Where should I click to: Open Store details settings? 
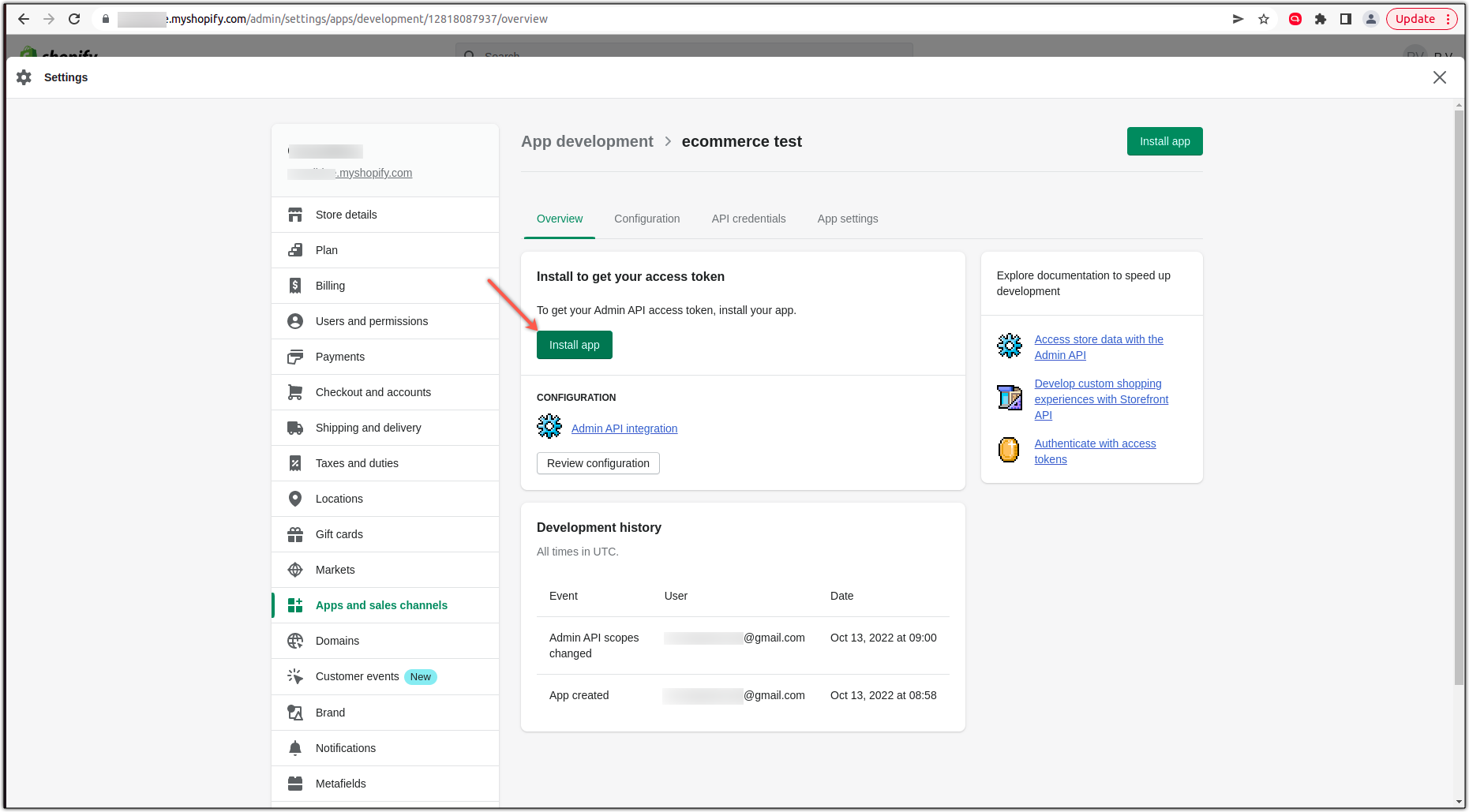tap(385, 215)
